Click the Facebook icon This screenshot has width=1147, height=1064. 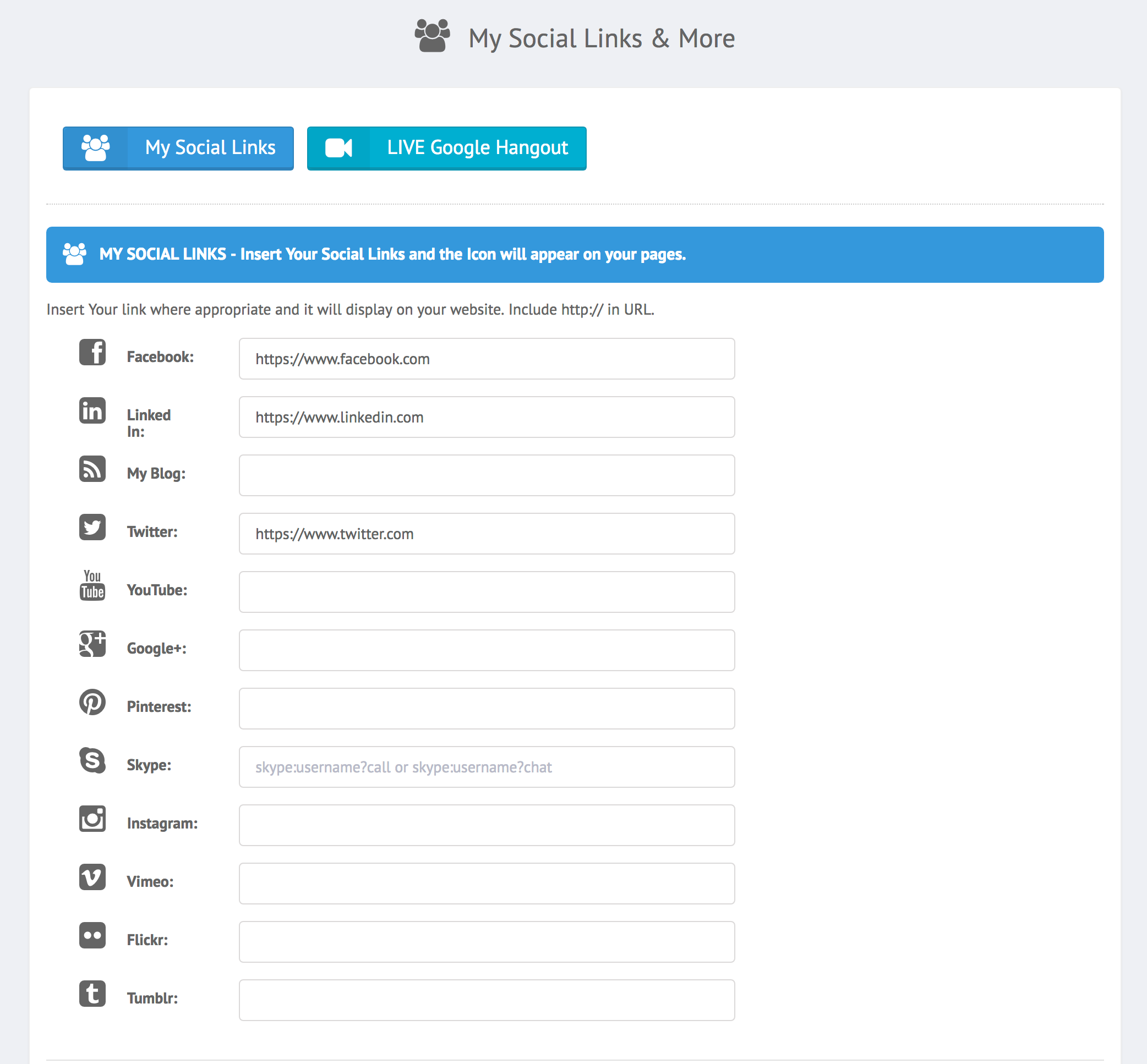tap(92, 352)
